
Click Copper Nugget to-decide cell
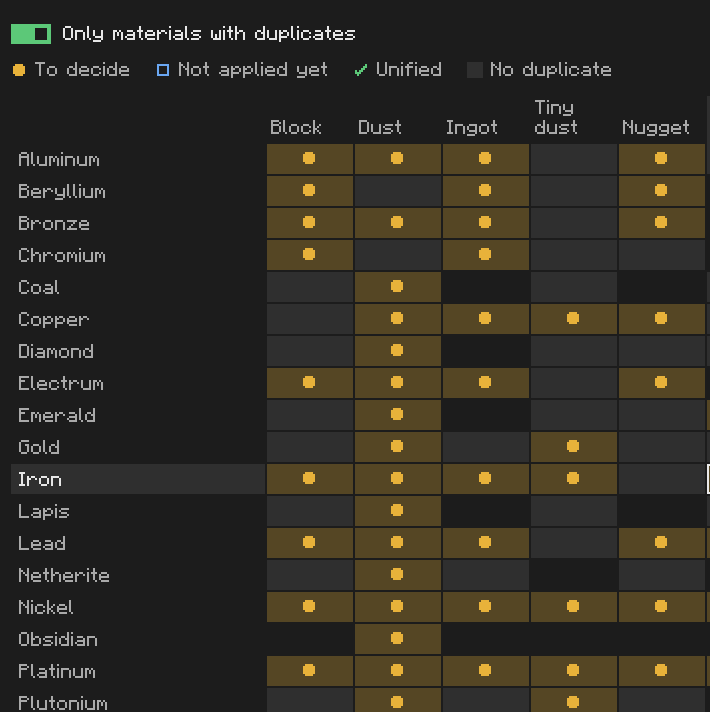point(661,319)
